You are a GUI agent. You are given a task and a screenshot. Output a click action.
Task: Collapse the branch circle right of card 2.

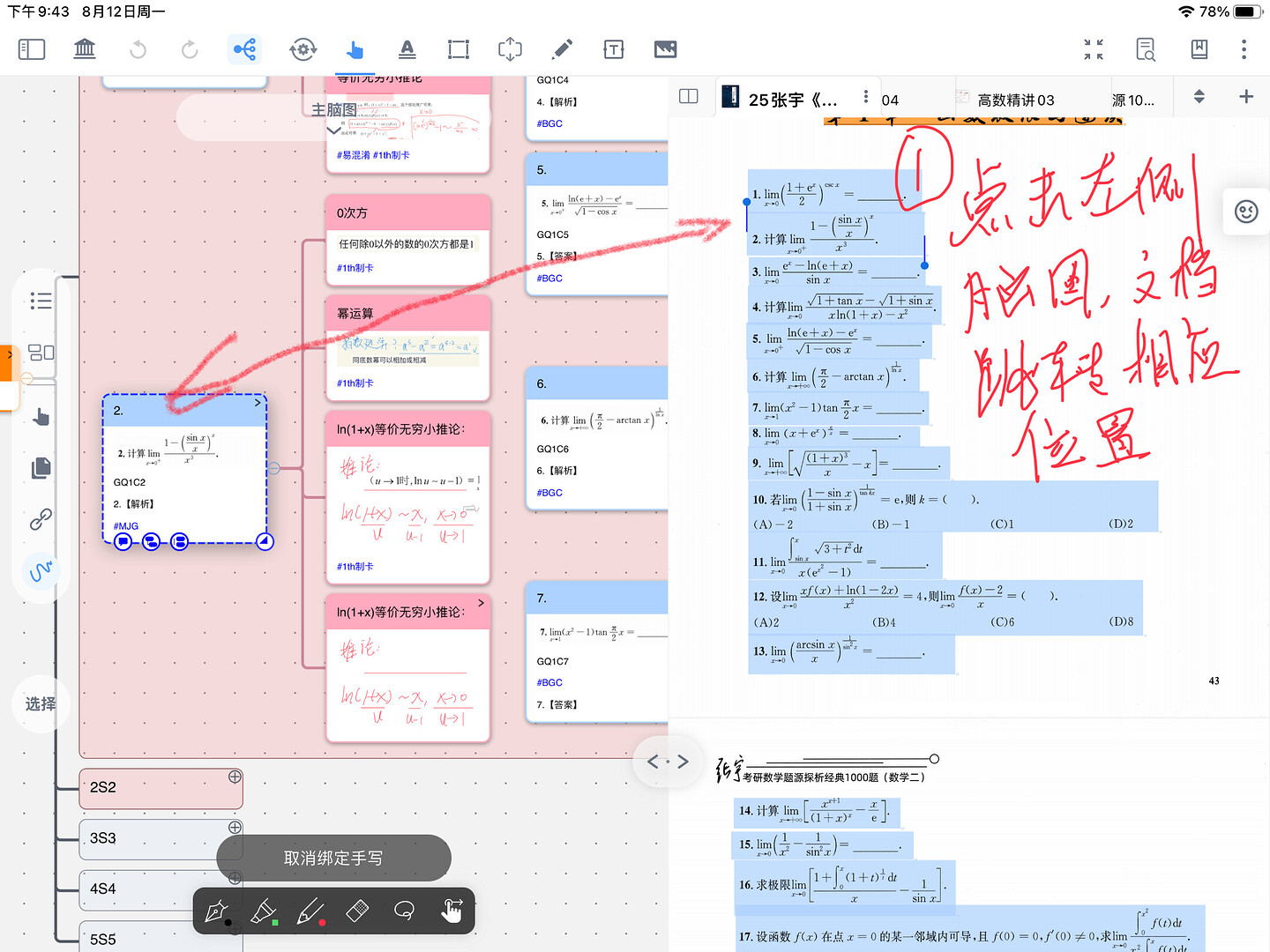coord(274,468)
